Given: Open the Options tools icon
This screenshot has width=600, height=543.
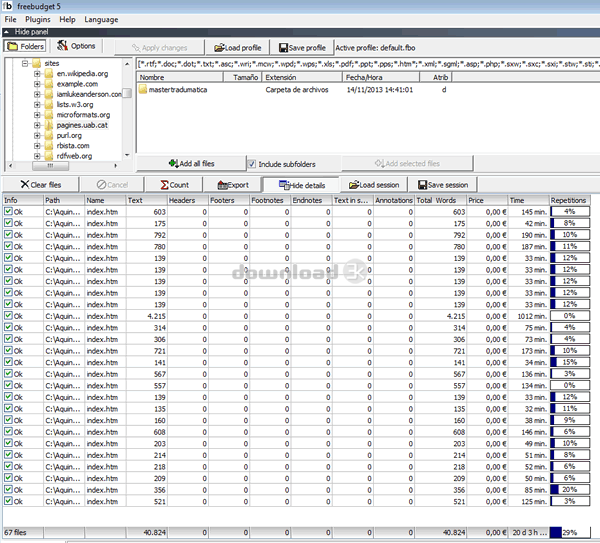Looking at the screenshot, I should 62,46.
